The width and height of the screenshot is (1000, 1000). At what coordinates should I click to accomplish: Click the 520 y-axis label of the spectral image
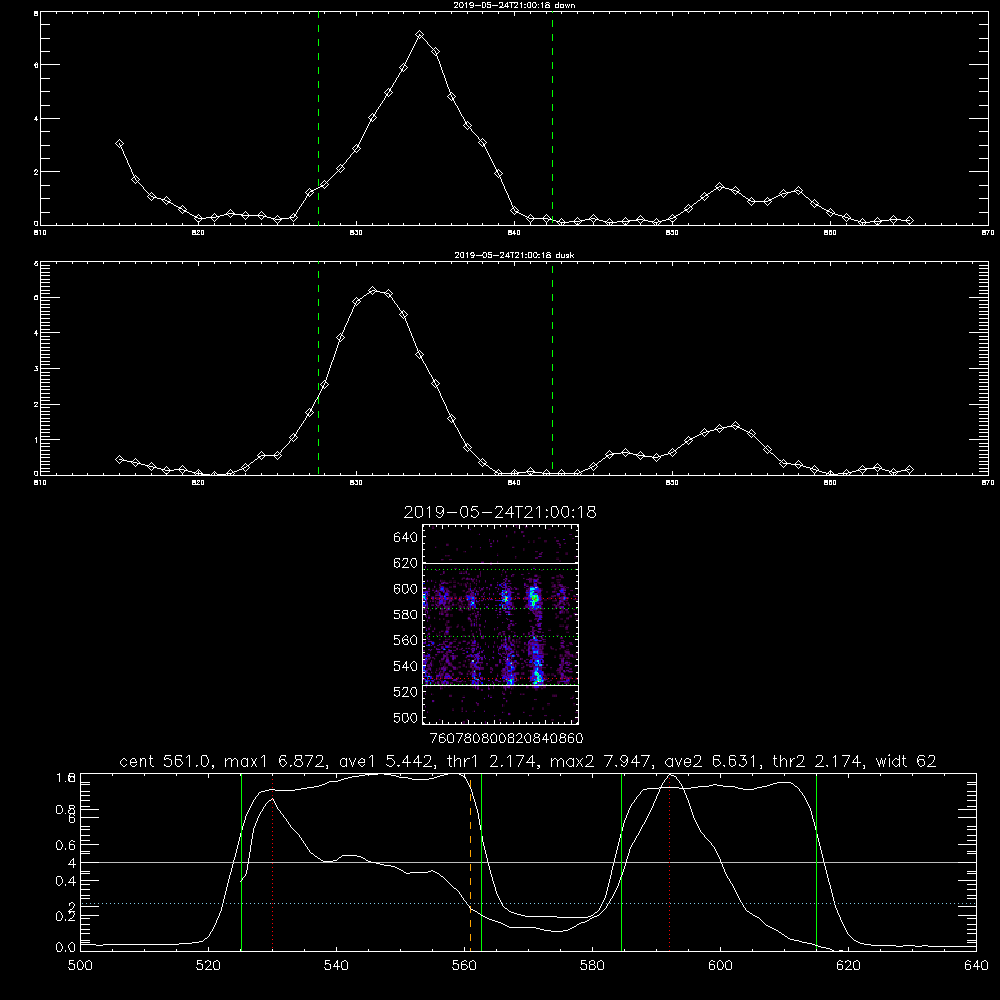[406, 692]
